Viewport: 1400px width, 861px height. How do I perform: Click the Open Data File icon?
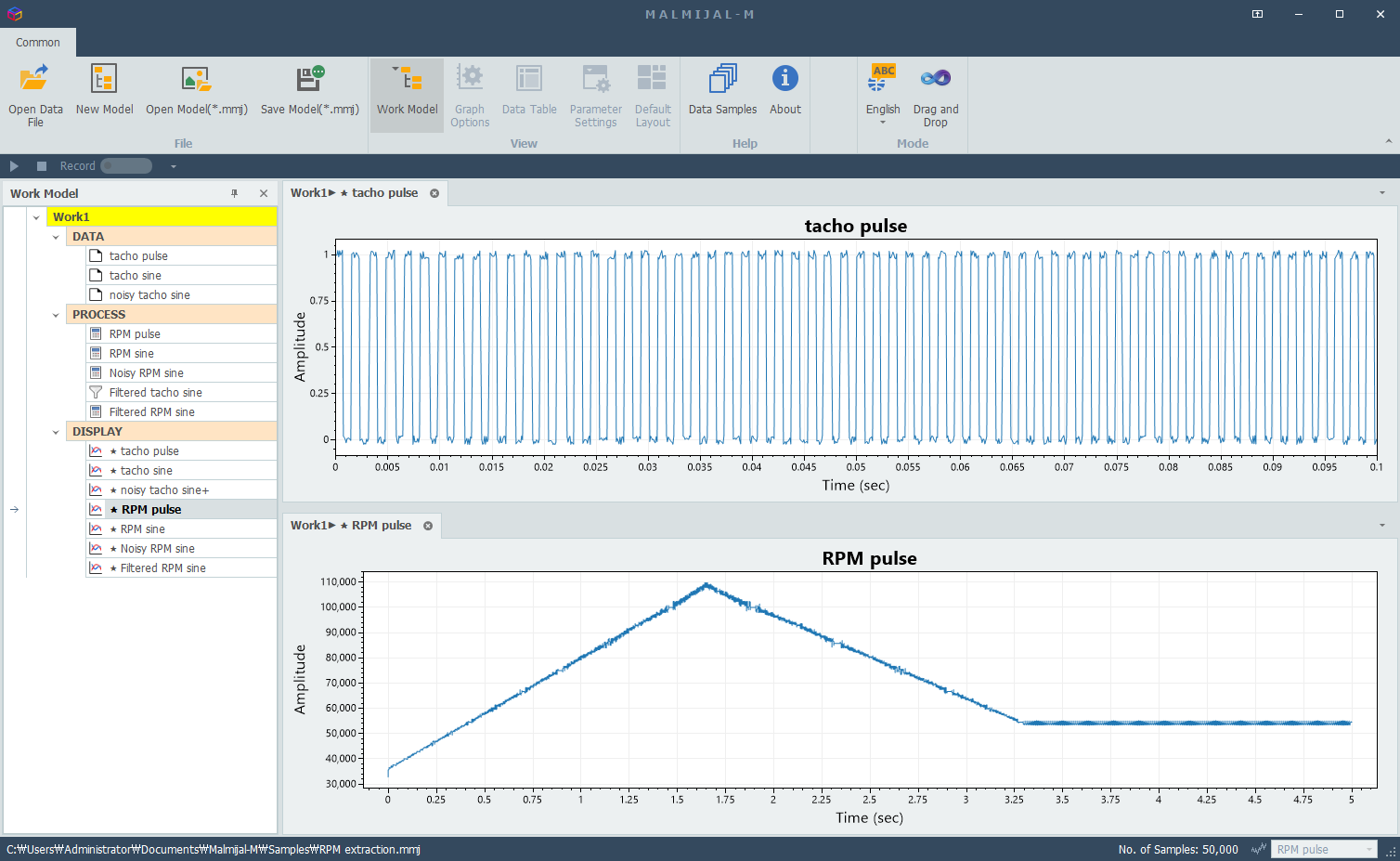(x=35, y=80)
